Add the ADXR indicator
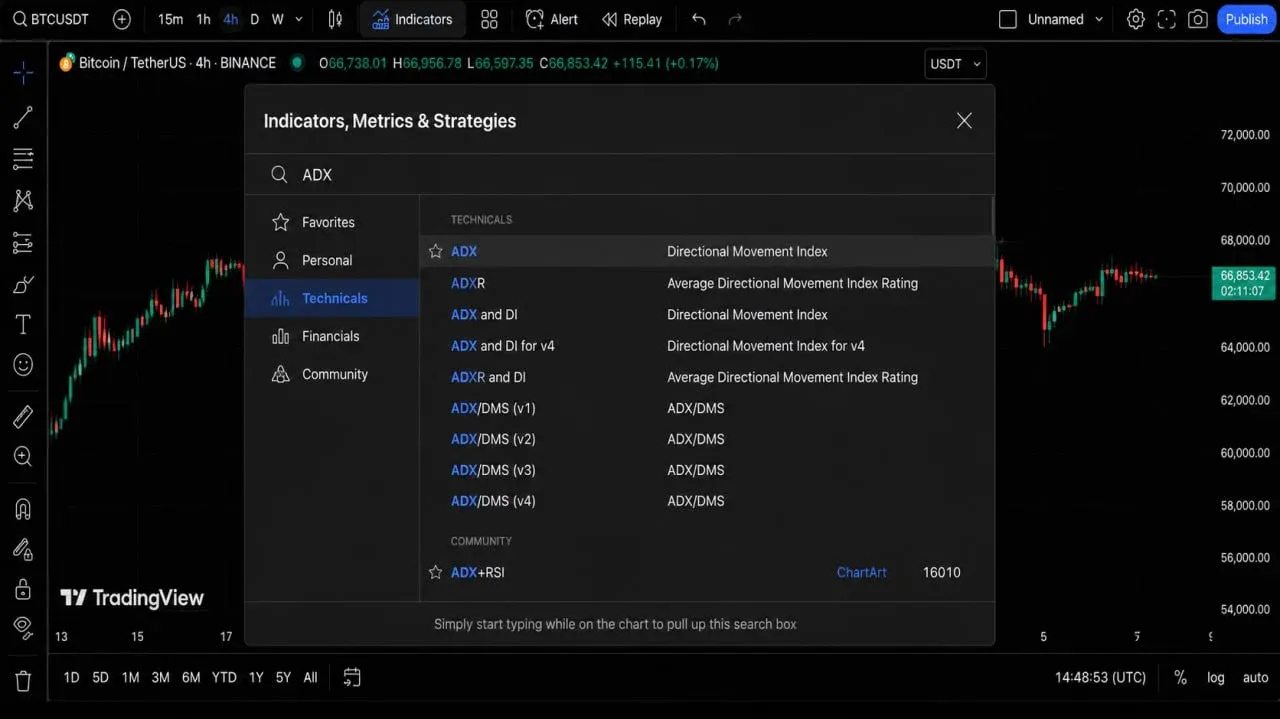1280x719 pixels. click(706, 283)
